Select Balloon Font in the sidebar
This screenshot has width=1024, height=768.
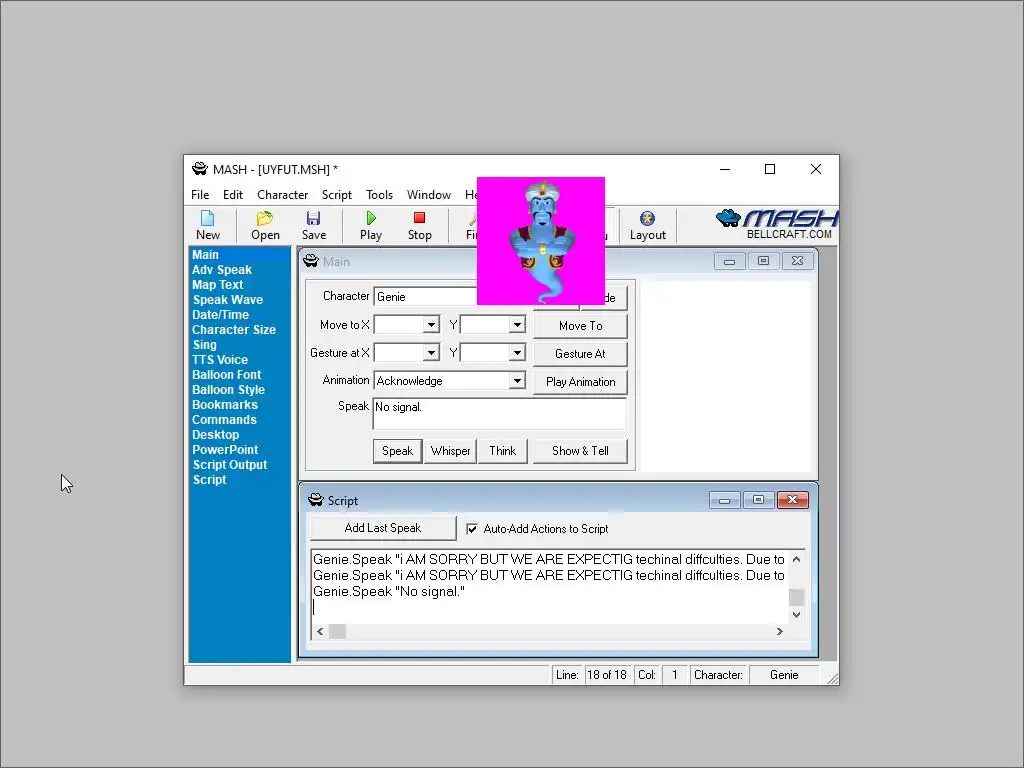(226, 375)
